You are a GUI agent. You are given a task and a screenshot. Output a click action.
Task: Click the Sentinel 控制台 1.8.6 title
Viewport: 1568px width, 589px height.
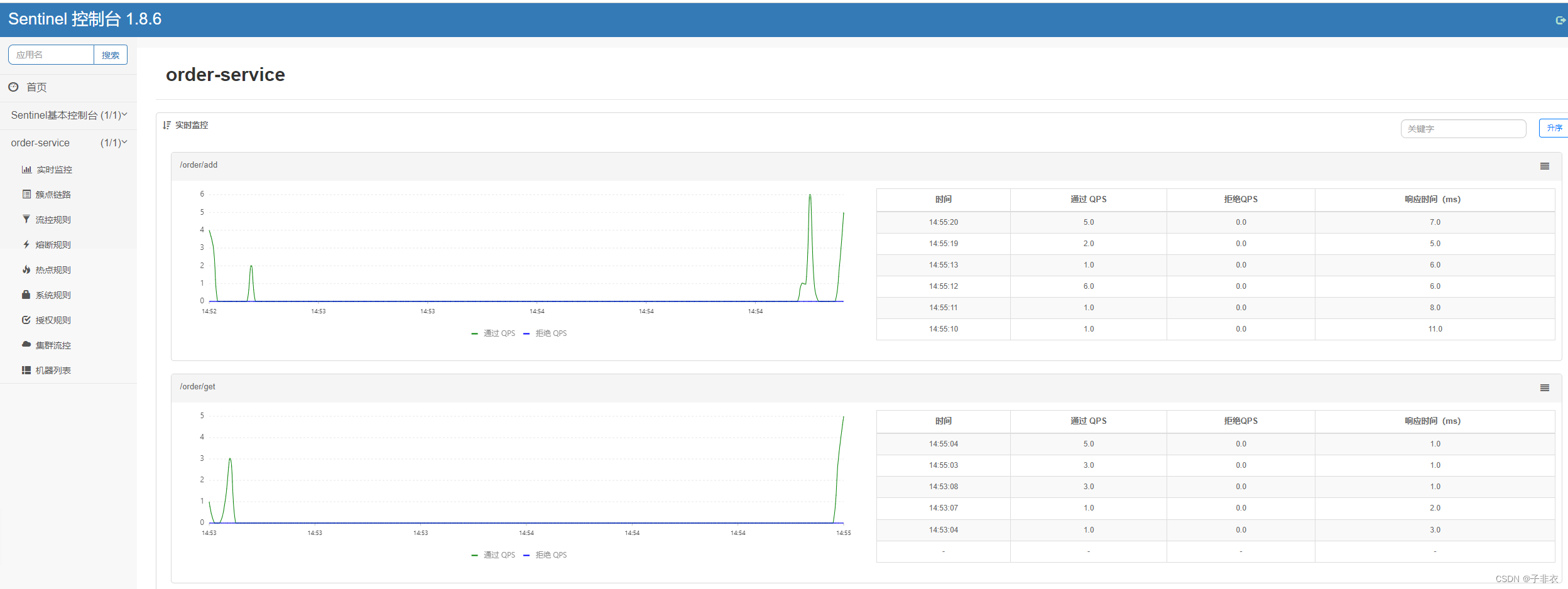(x=85, y=19)
